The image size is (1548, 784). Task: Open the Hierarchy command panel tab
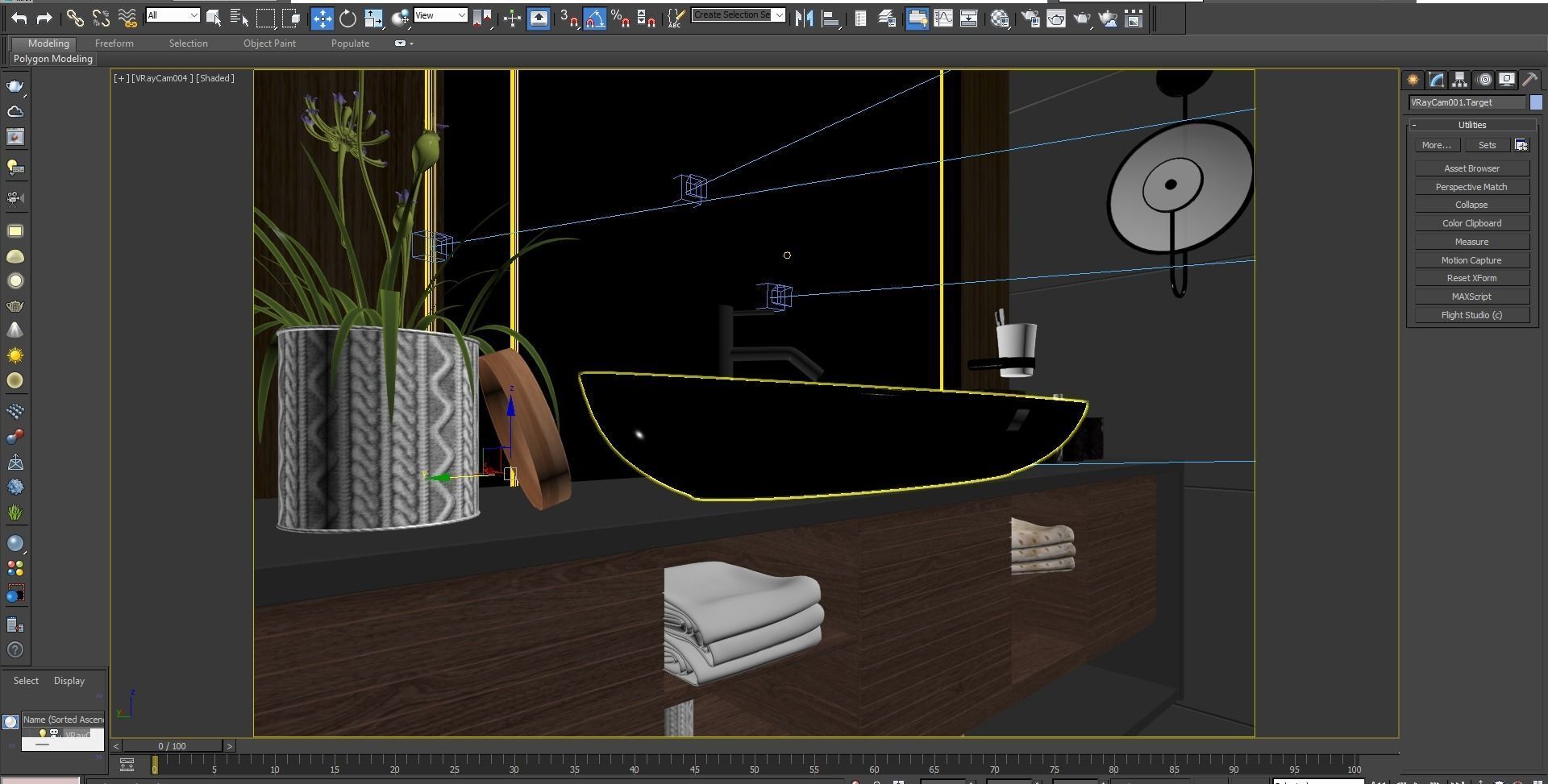point(1459,80)
